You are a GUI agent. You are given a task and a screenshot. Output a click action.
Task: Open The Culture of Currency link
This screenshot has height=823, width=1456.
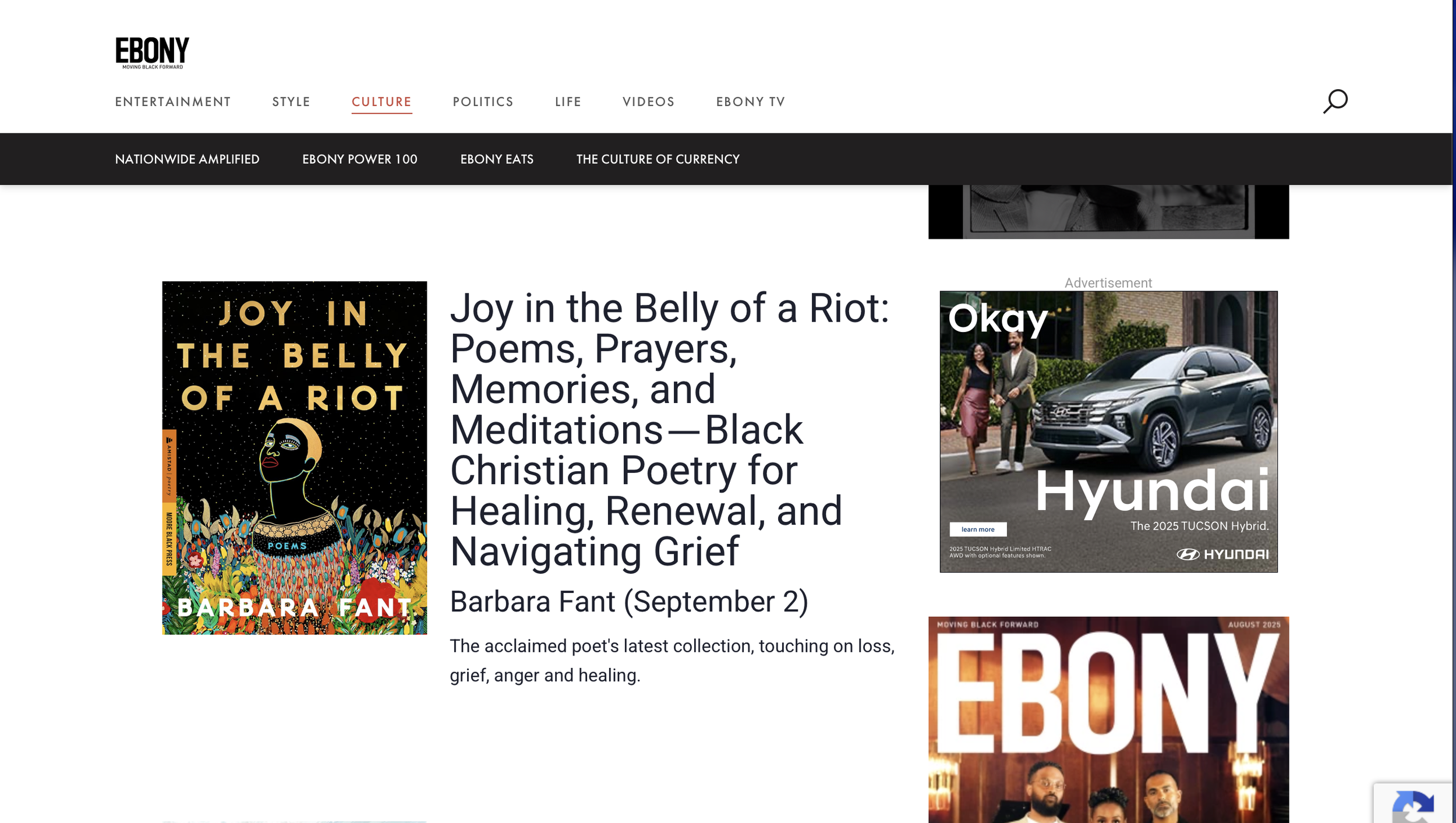(x=658, y=159)
